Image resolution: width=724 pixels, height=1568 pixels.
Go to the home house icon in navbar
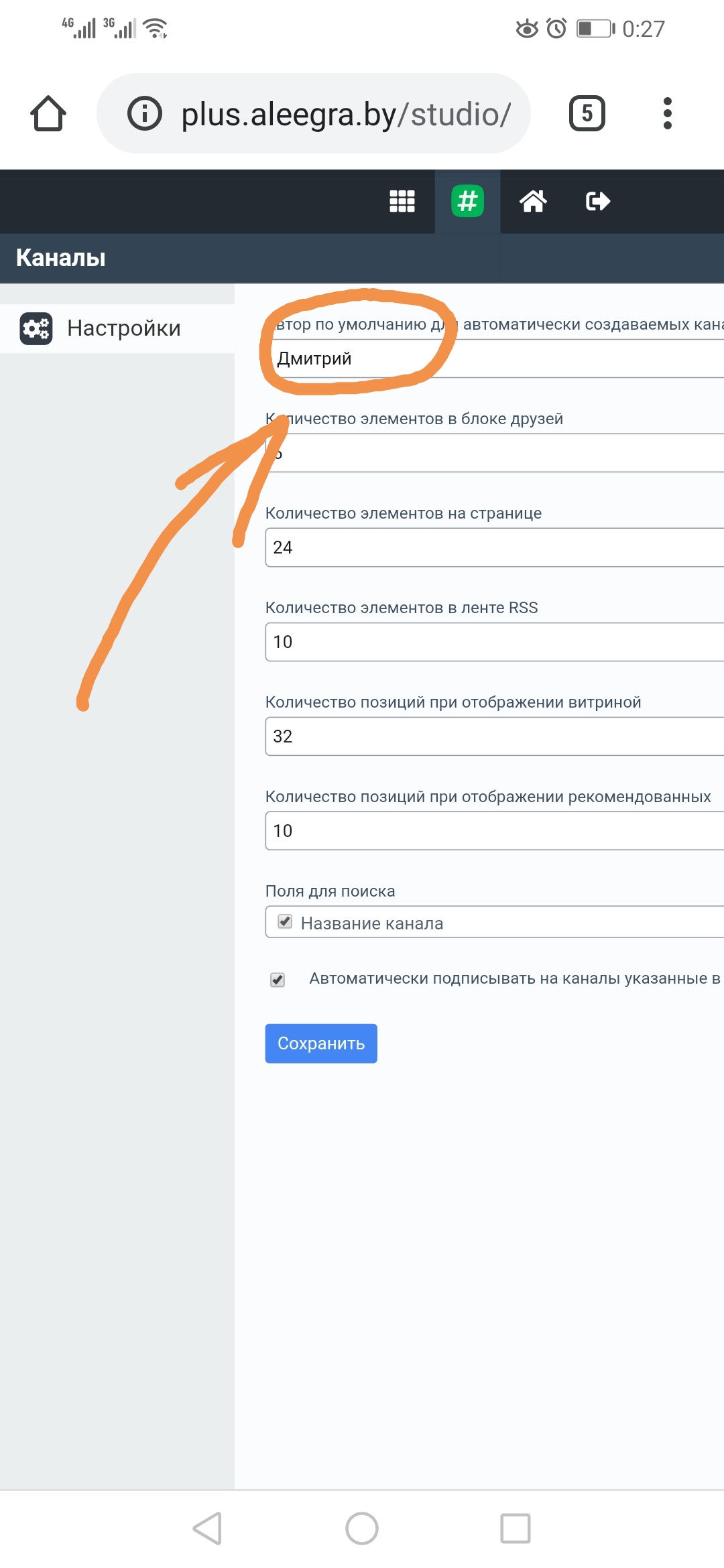533,201
